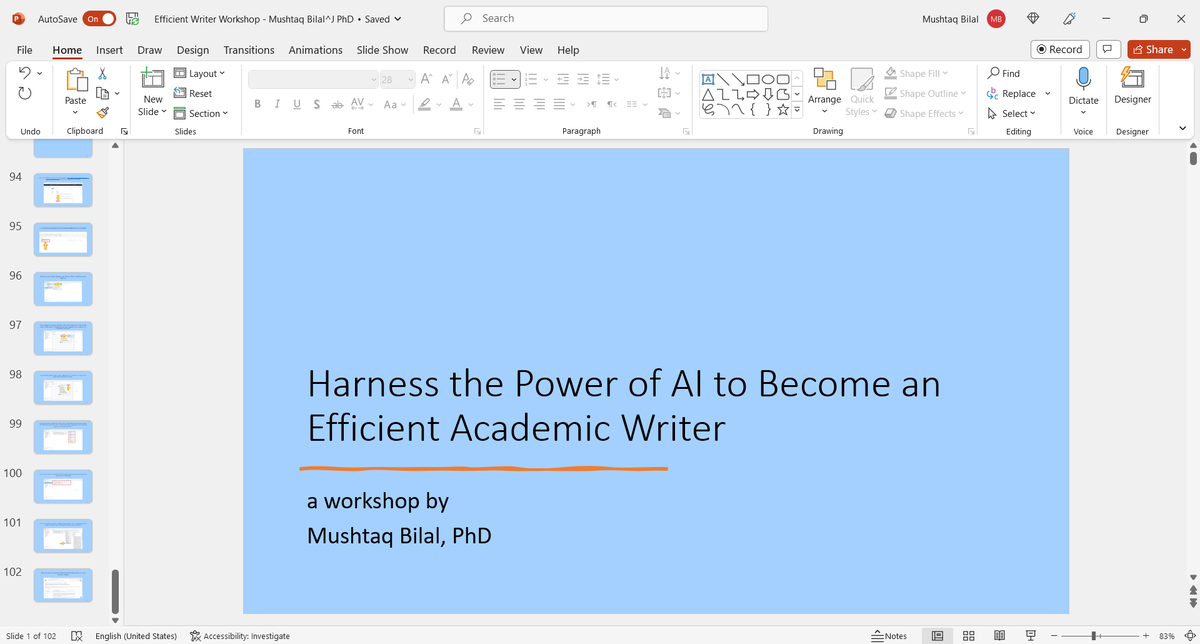Click Accessibility: Investigate in status bar
The height and width of the screenshot is (644, 1200).
click(240, 636)
